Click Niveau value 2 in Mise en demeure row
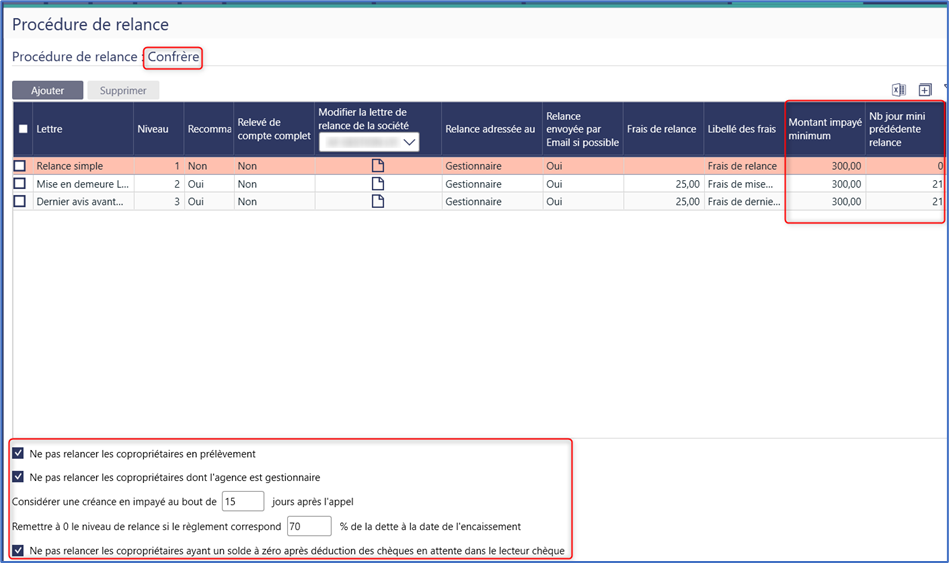The height and width of the screenshot is (563, 949). [x=159, y=184]
